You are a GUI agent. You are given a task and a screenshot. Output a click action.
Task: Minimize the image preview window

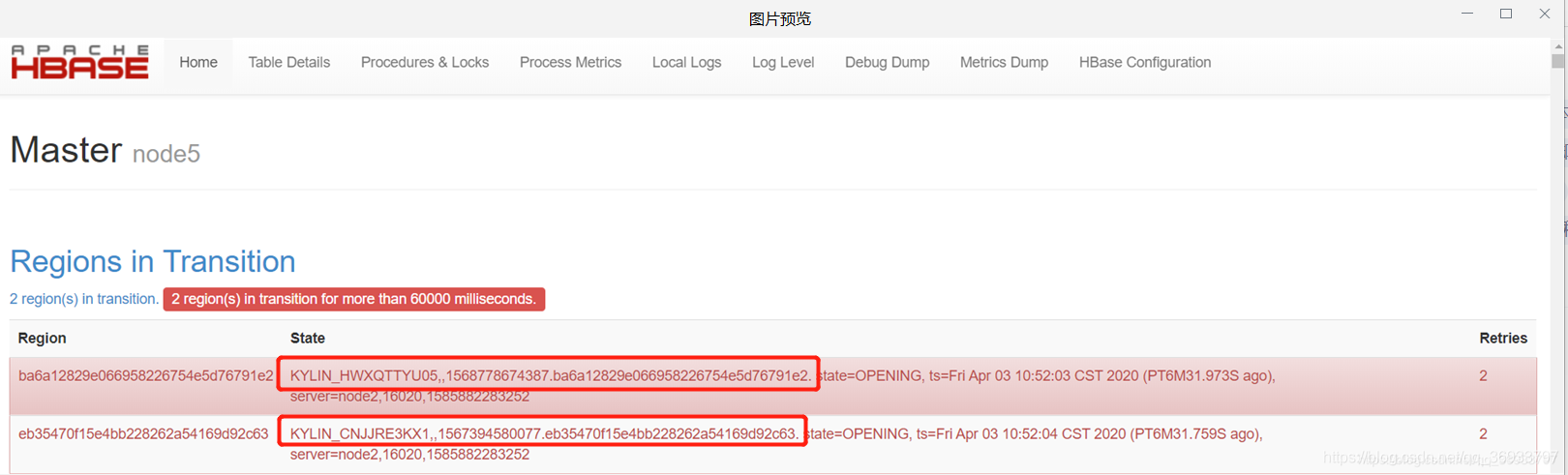(1467, 14)
